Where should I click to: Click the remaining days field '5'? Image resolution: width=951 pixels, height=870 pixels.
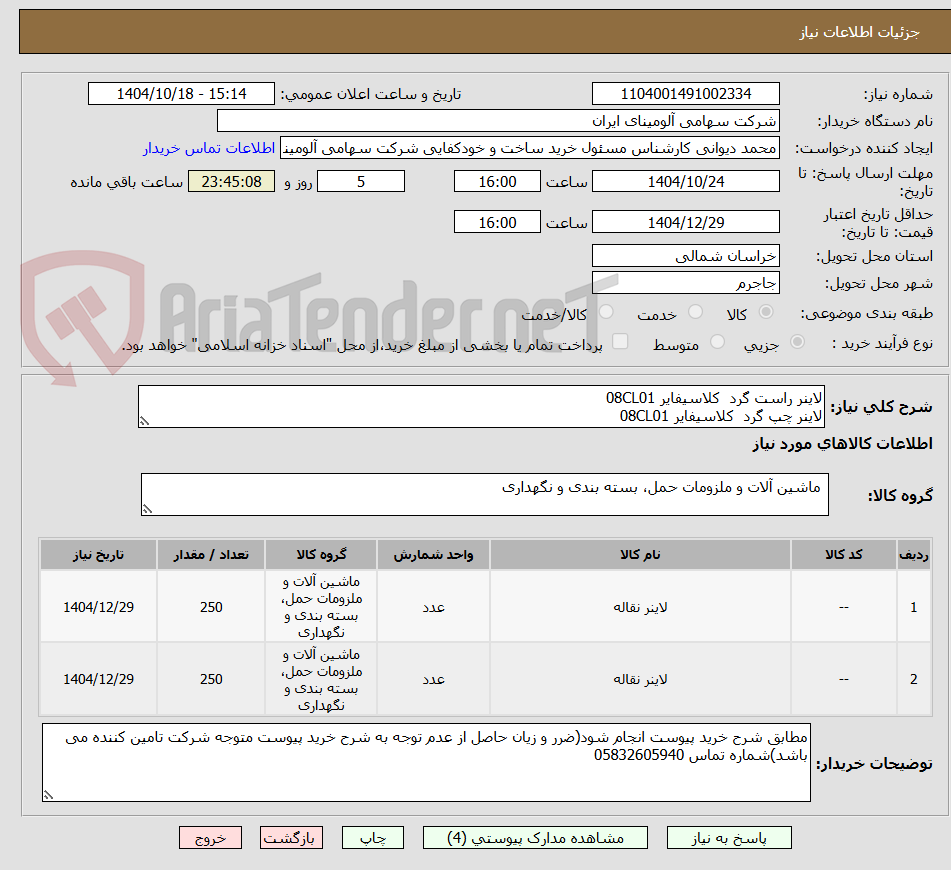coord(361,181)
